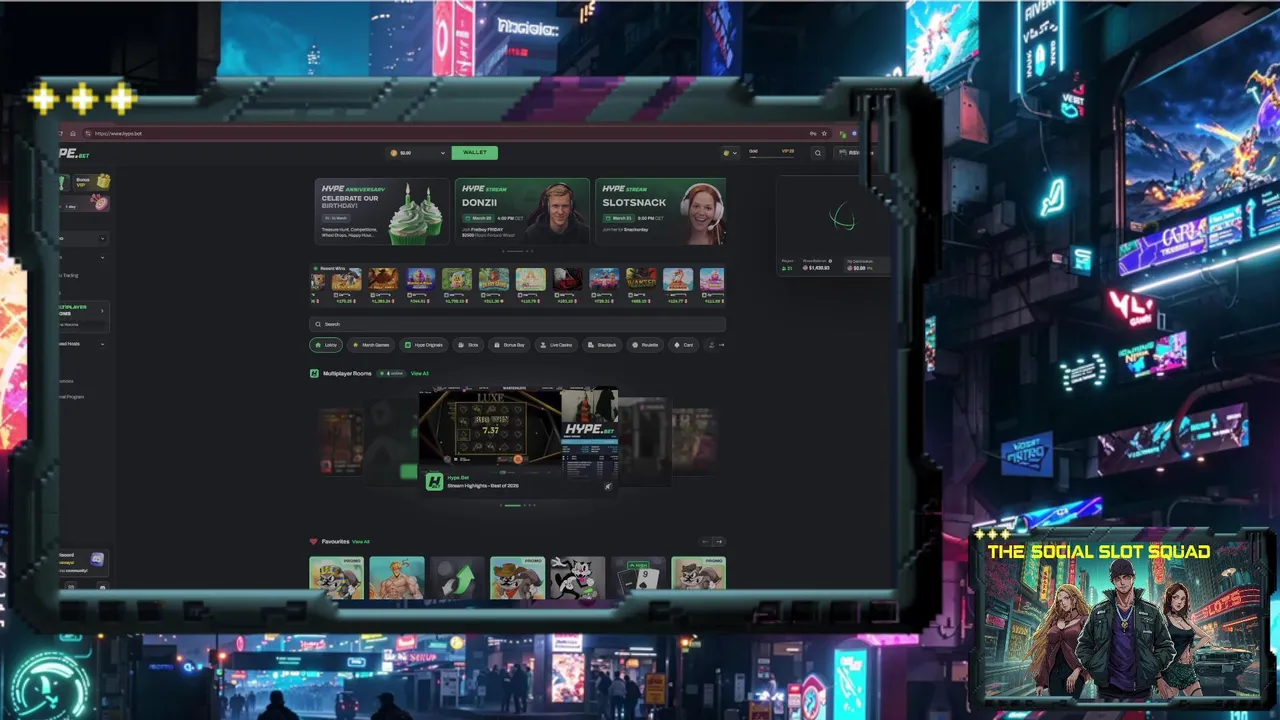The width and height of the screenshot is (1280, 720).
Task: Click the Multiplayer Rooms green H icon
Action: [x=314, y=374]
